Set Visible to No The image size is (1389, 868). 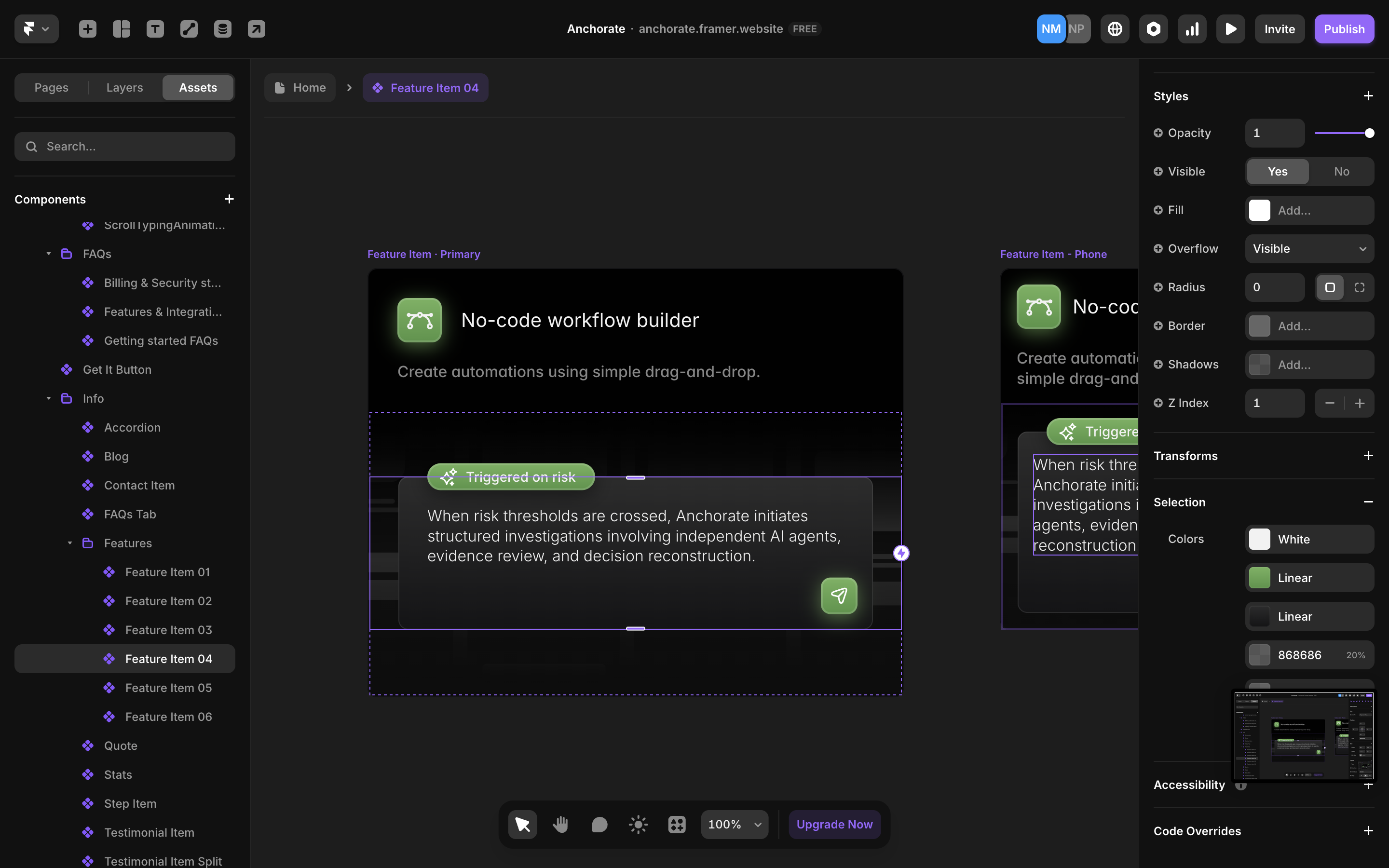[x=1342, y=171]
